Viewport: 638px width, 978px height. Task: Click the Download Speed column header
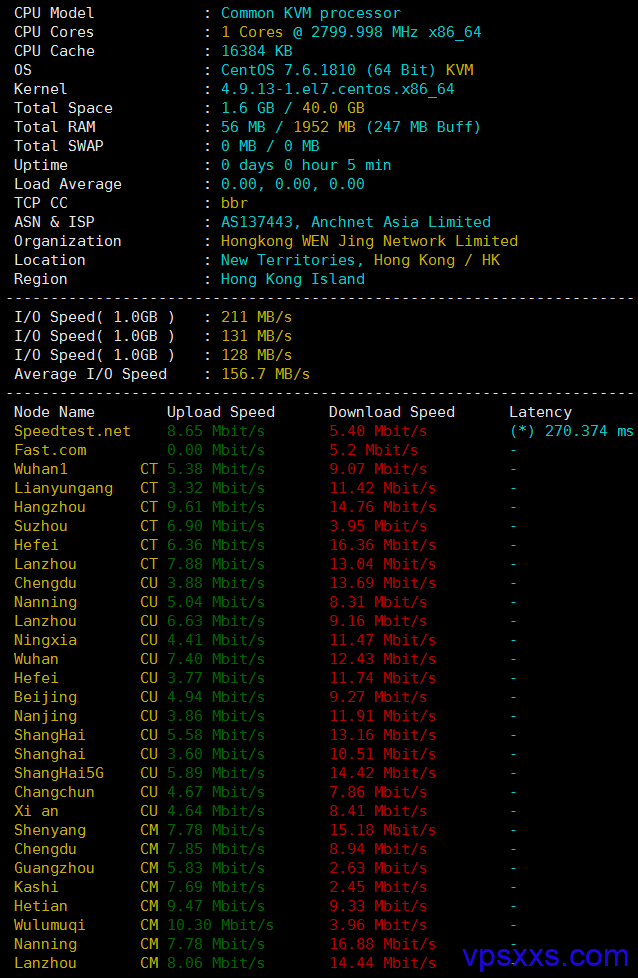[x=391, y=412]
